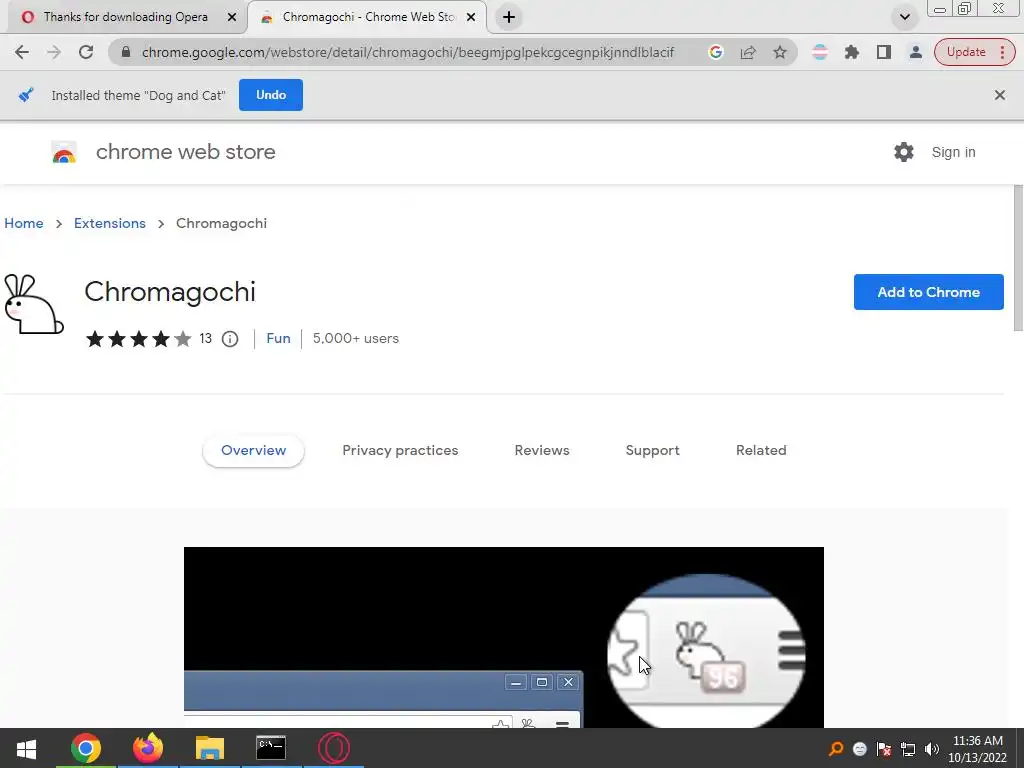Open Opera from the taskbar
This screenshot has height=768, width=1024.
(x=334, y=748)
